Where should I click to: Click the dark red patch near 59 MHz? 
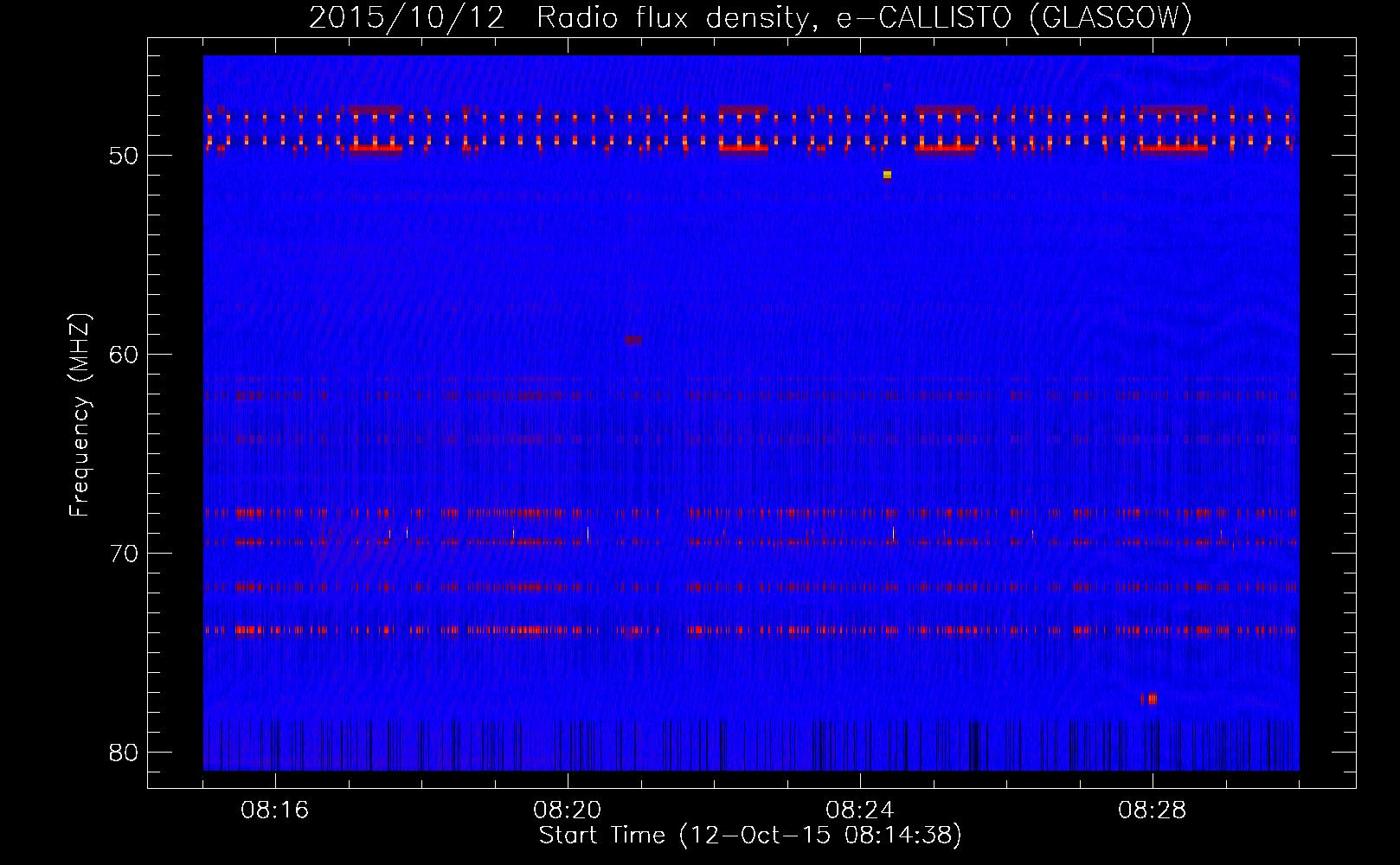[x=633, y=340]
